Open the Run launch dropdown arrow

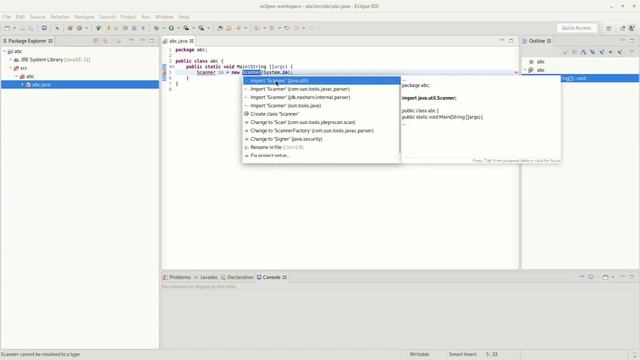(178, 28)
